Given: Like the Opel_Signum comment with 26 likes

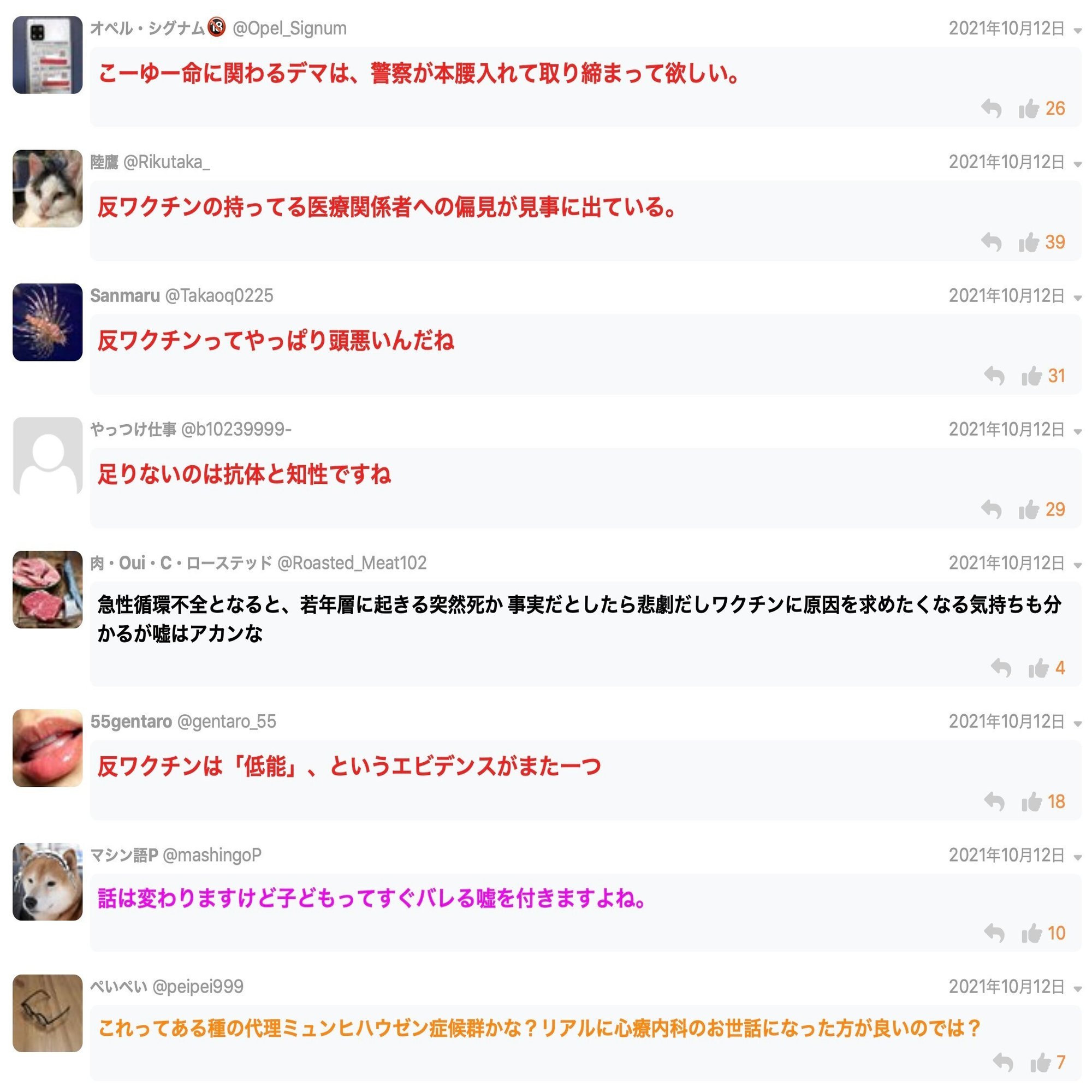Looking at the screenshot, I should (1029, 109).
